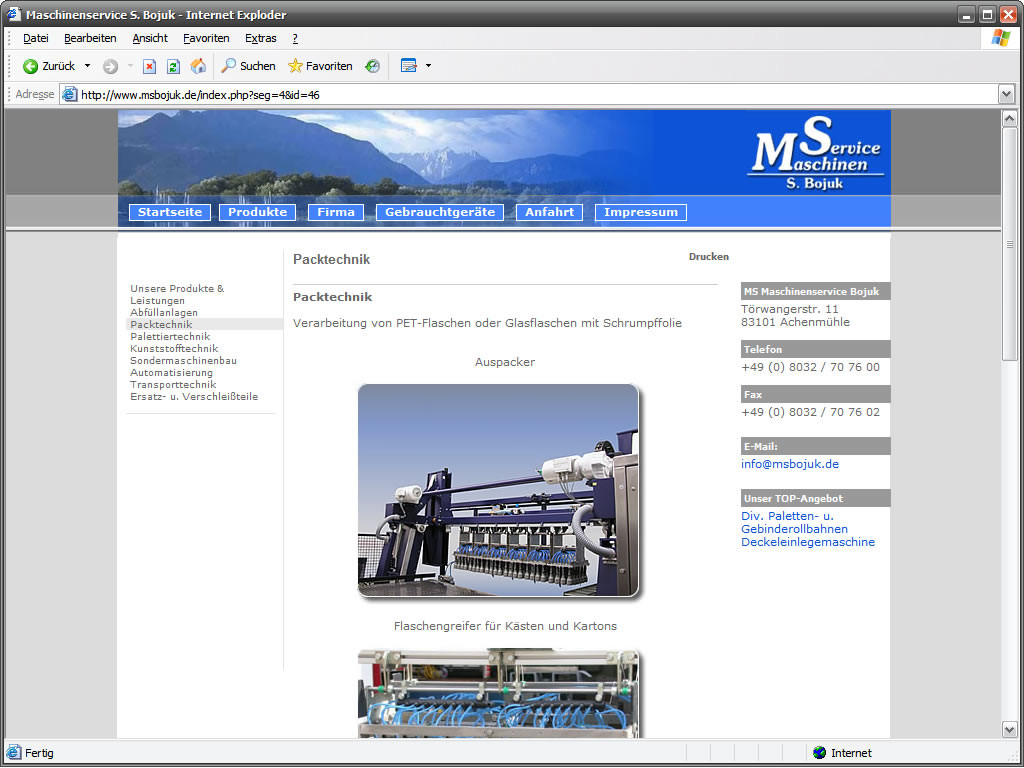The image size is (1024, 768).
Task: Open the Gebrauchtgeräte navigation tab
Action: pyautogui.click(x=440, y=212)
